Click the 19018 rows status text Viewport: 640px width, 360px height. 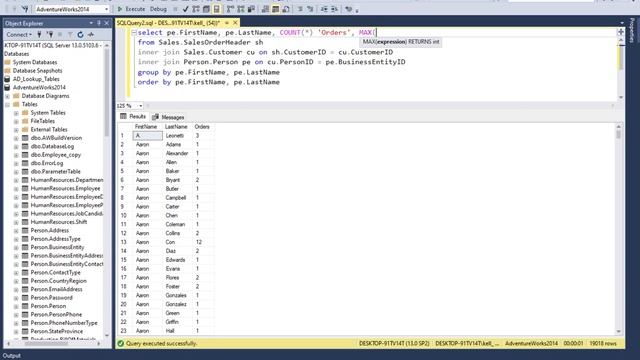[603, 344]
